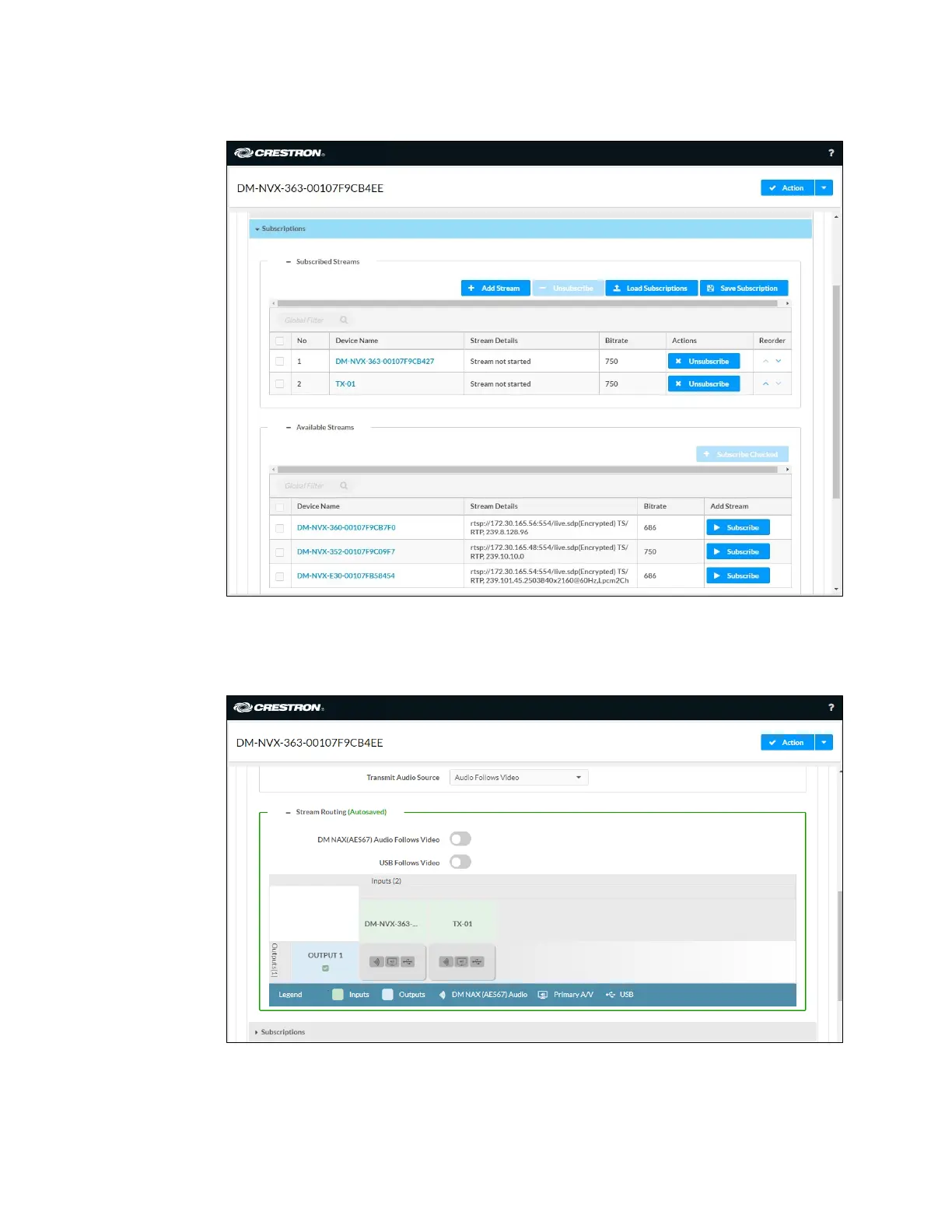Route Primary A/V from TX-01 input
Image resolution: width=952 pixels, height=1232 pixels.
[461, 962]
